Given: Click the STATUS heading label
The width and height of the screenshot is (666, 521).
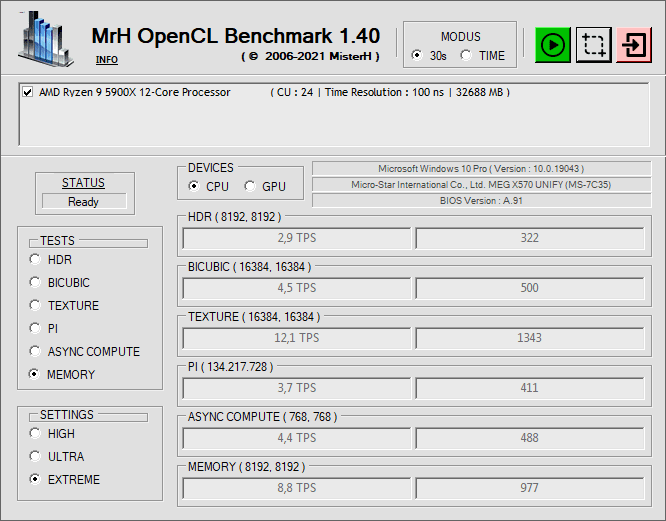Looking at the screenshot, I should 83,183.
